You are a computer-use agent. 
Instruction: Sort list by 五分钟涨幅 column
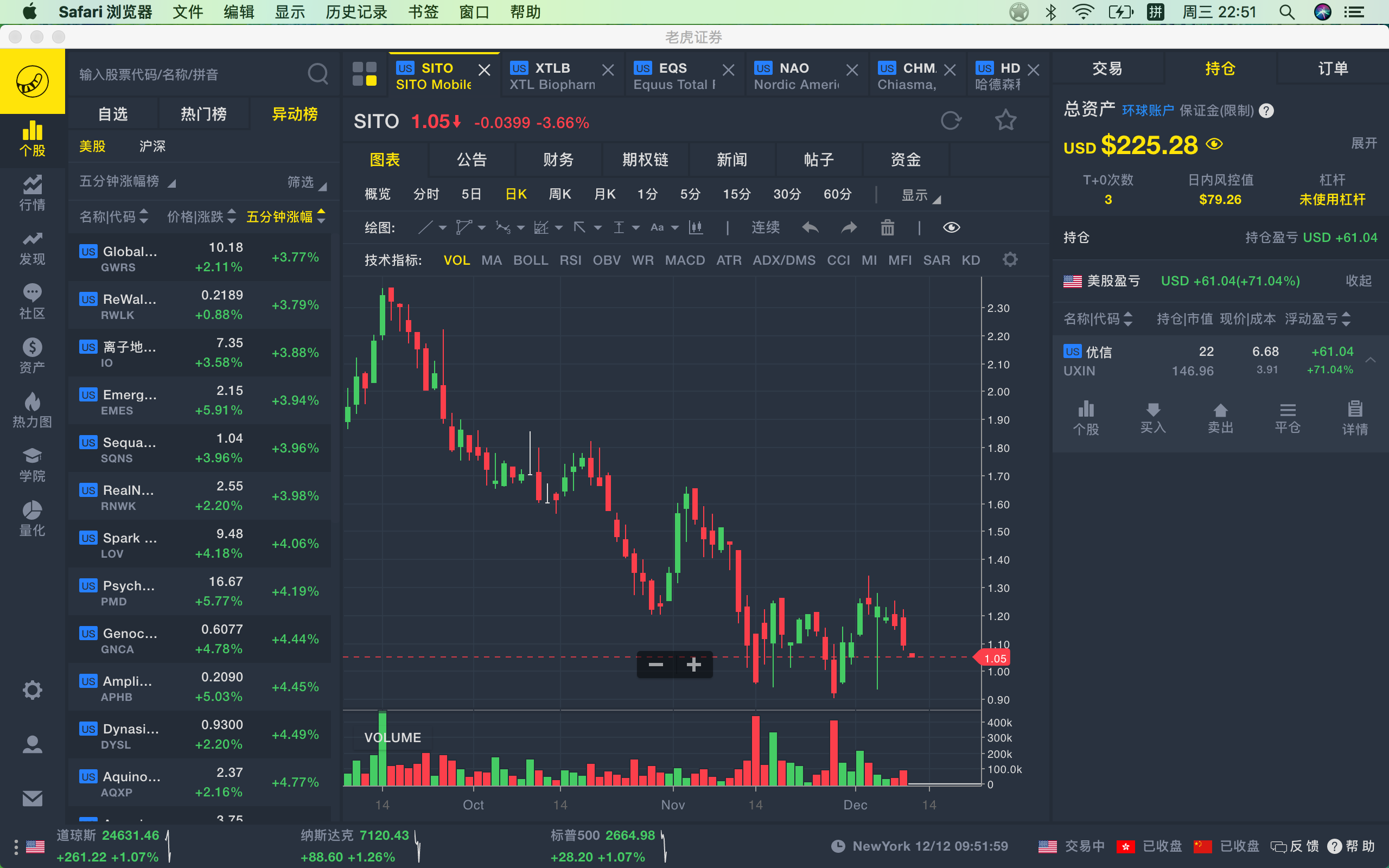tap(286, 216)
